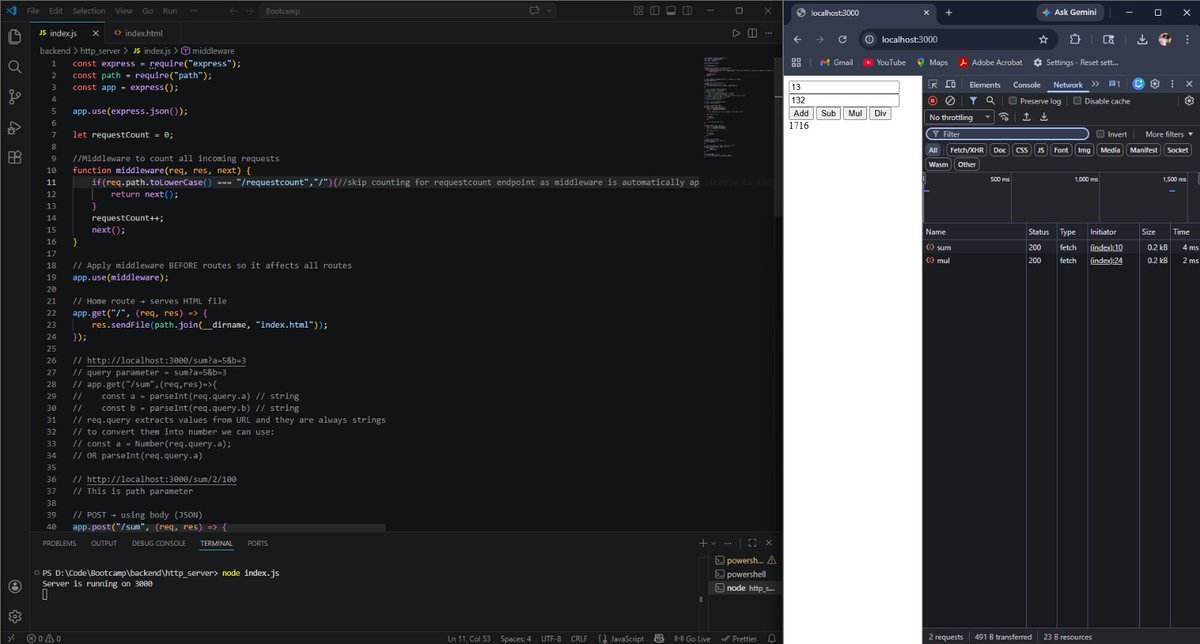Toggle the network filter funnel icon

(973, 101)
